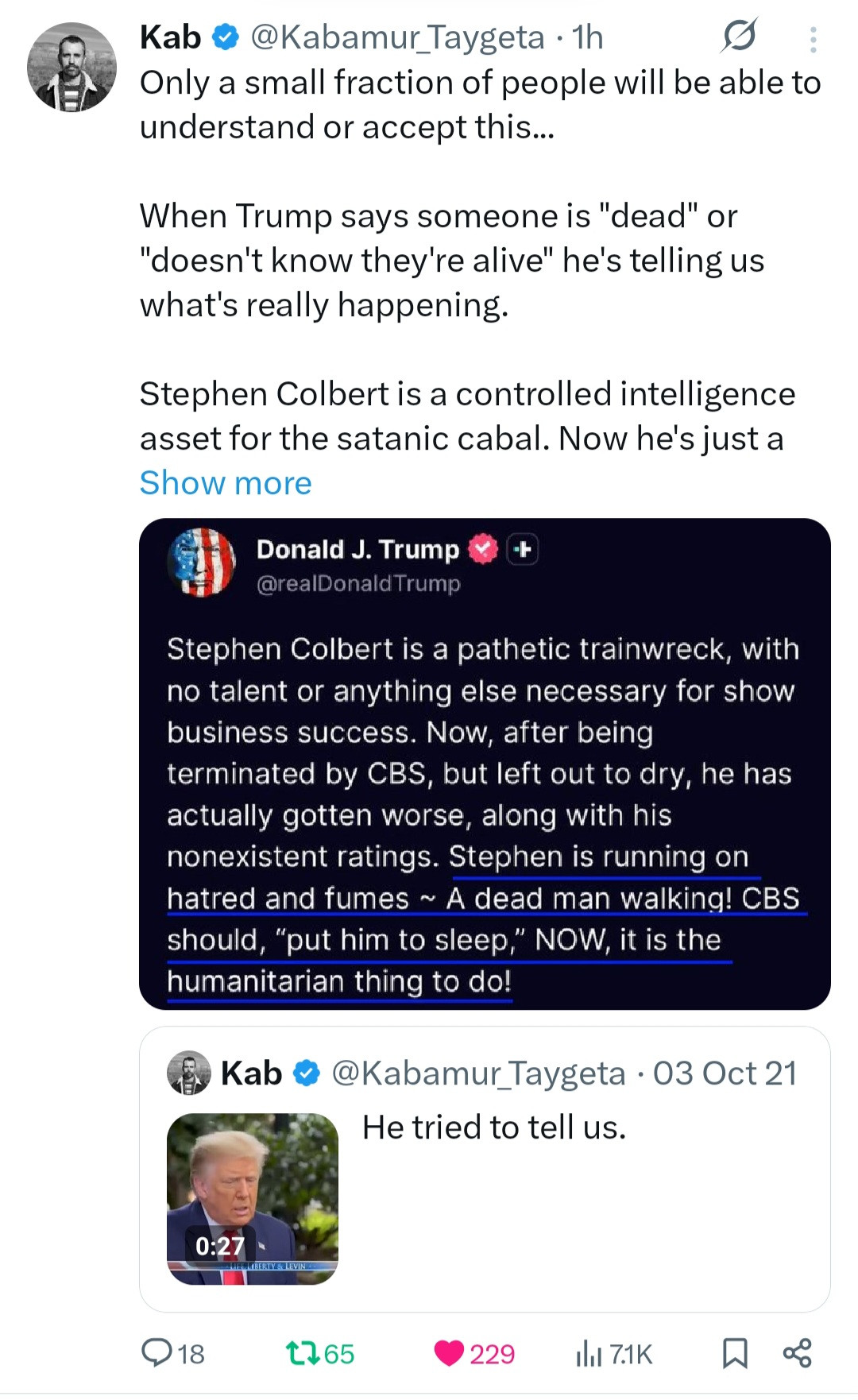Open the "He tried to tell us." quote

(x=494, y=1127)
